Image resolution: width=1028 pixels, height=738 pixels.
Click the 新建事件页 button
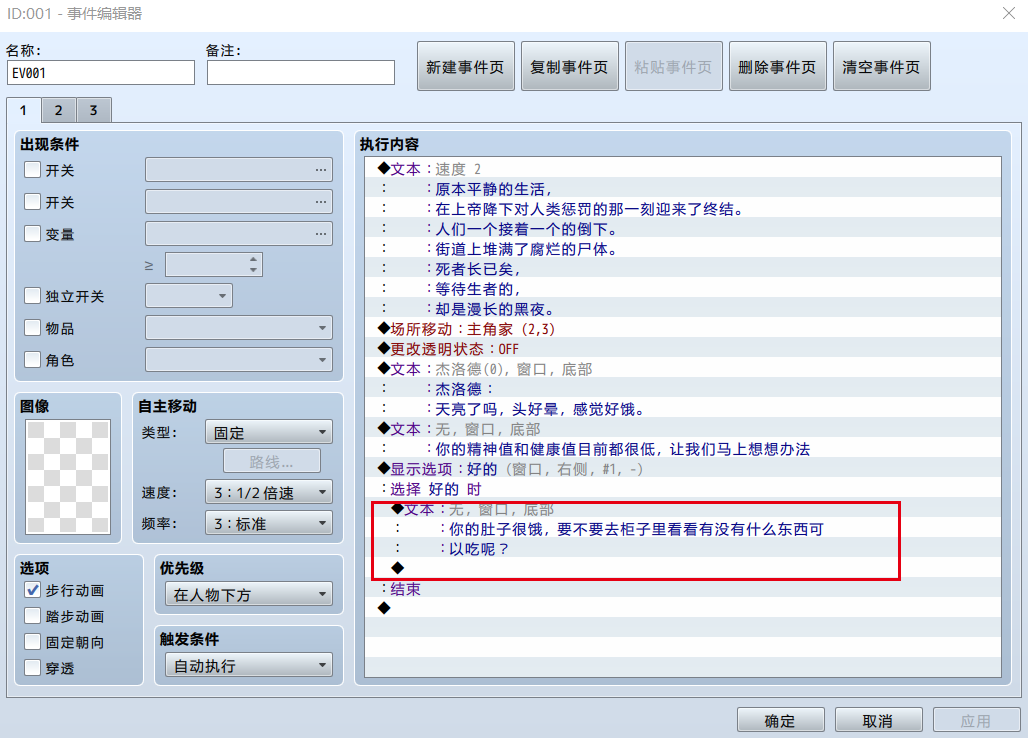point(465,66)
